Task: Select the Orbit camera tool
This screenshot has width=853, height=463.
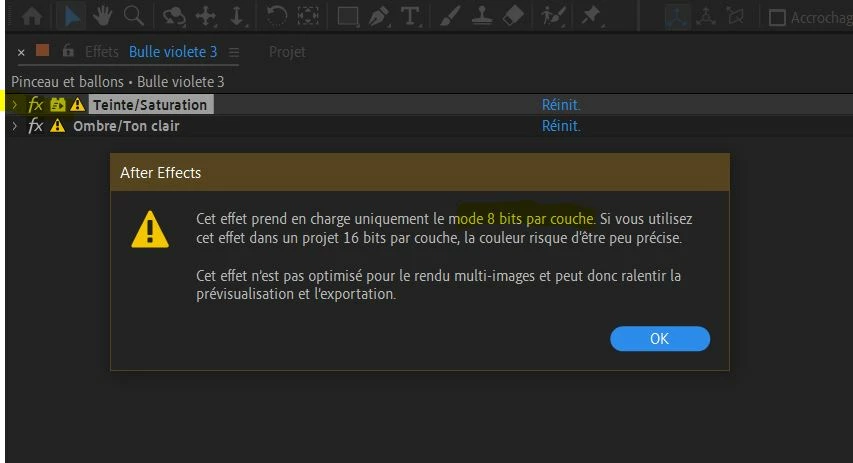Action: pyautogui.click(x=174, y=16)
